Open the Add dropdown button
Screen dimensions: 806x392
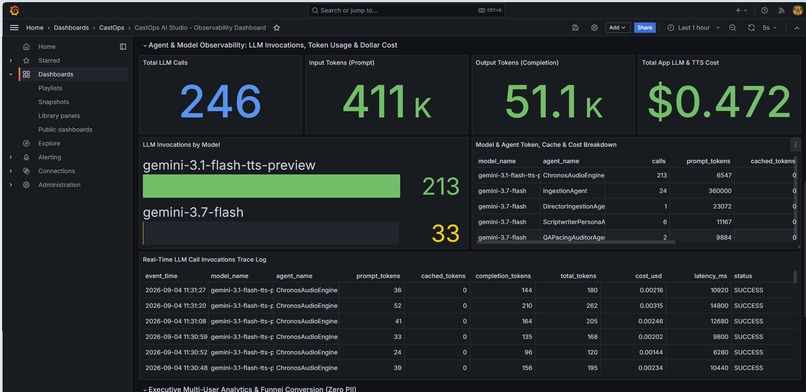tap(617, 28)
